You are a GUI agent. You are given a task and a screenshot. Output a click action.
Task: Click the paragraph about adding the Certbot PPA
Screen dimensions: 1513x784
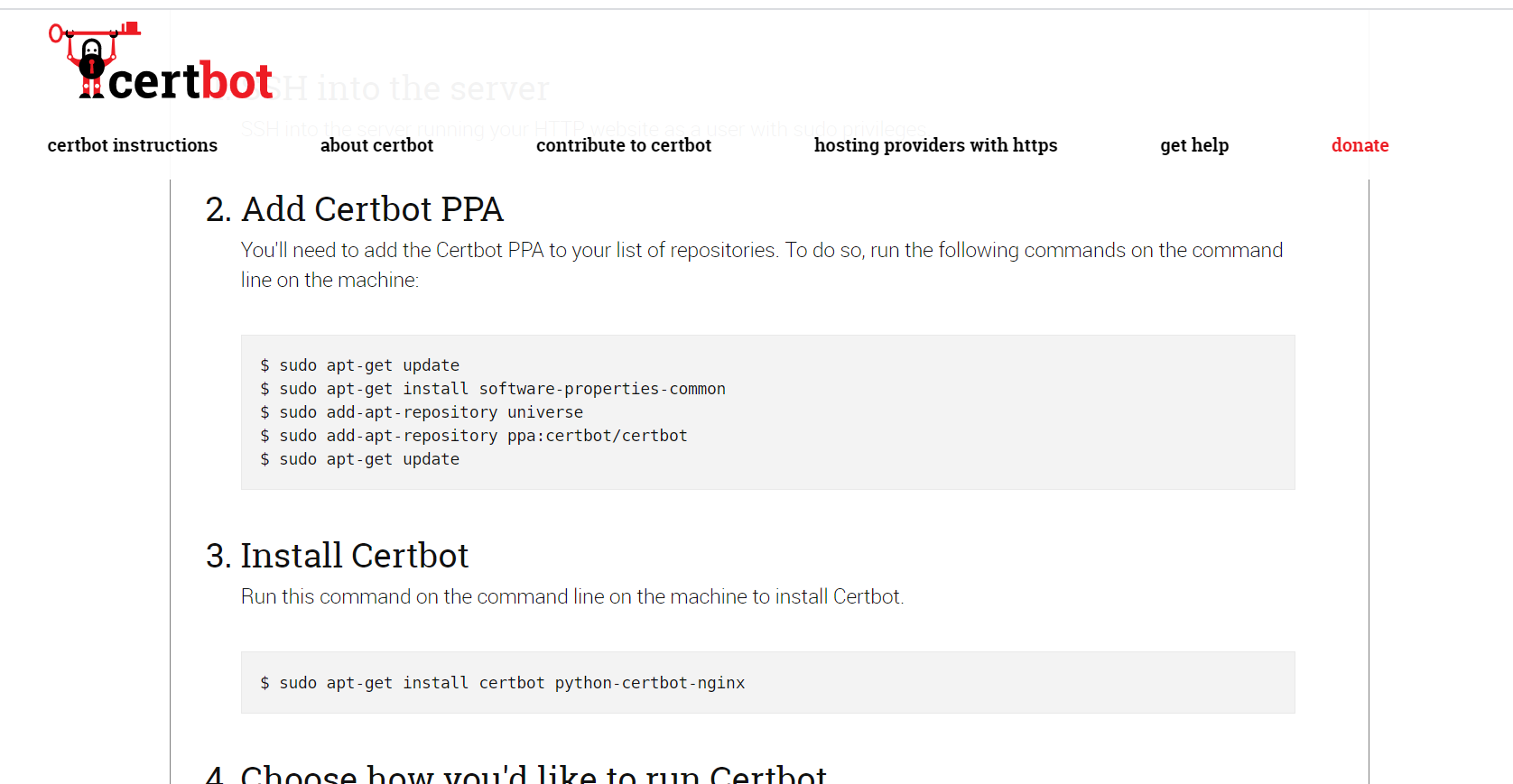click(762, 265)
